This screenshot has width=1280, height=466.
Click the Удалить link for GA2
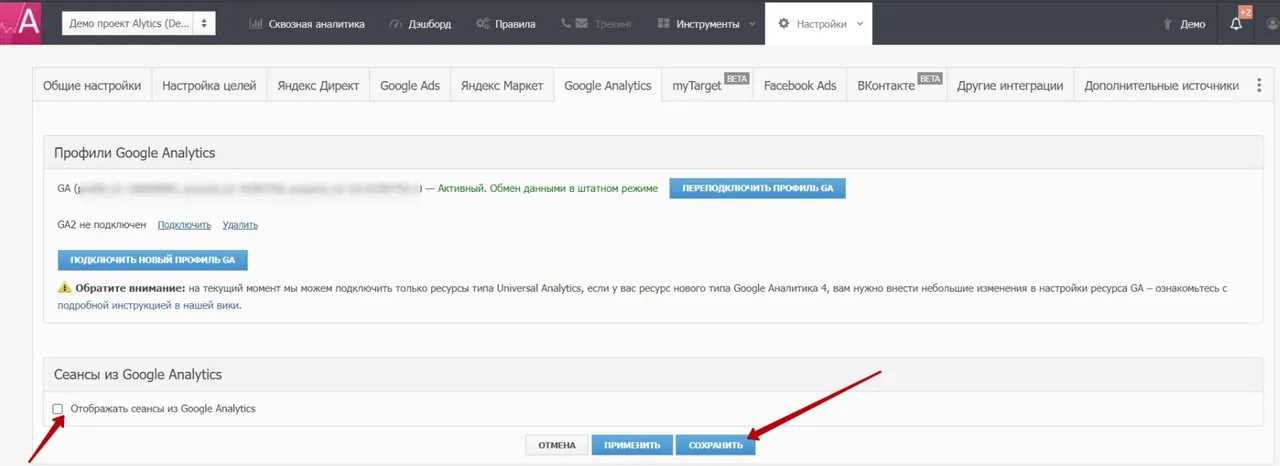(x=240, y=225)
